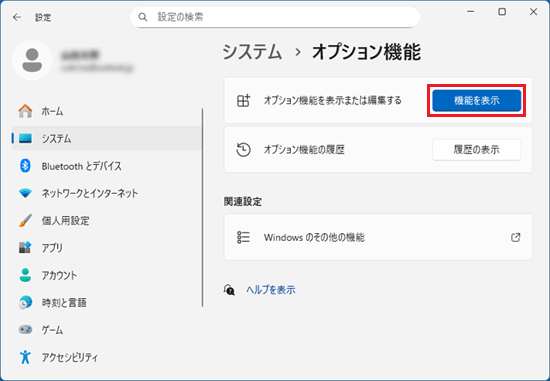Screen dimensions: 550x381
Task: Open the ヘルプを表示 link
Action: click(270, 290)
